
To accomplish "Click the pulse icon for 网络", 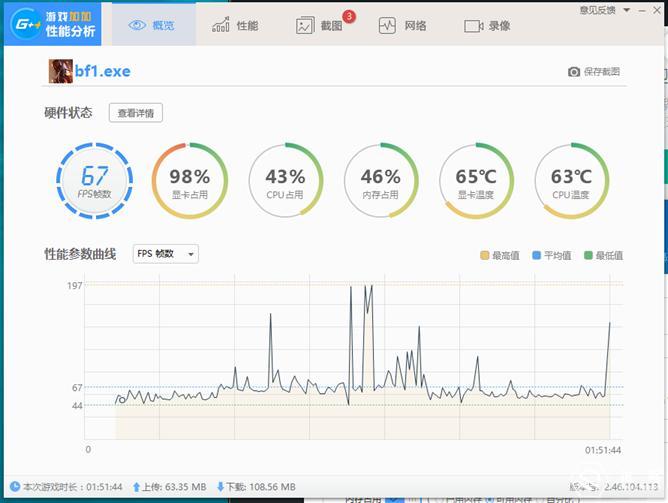I will point(387,26).
